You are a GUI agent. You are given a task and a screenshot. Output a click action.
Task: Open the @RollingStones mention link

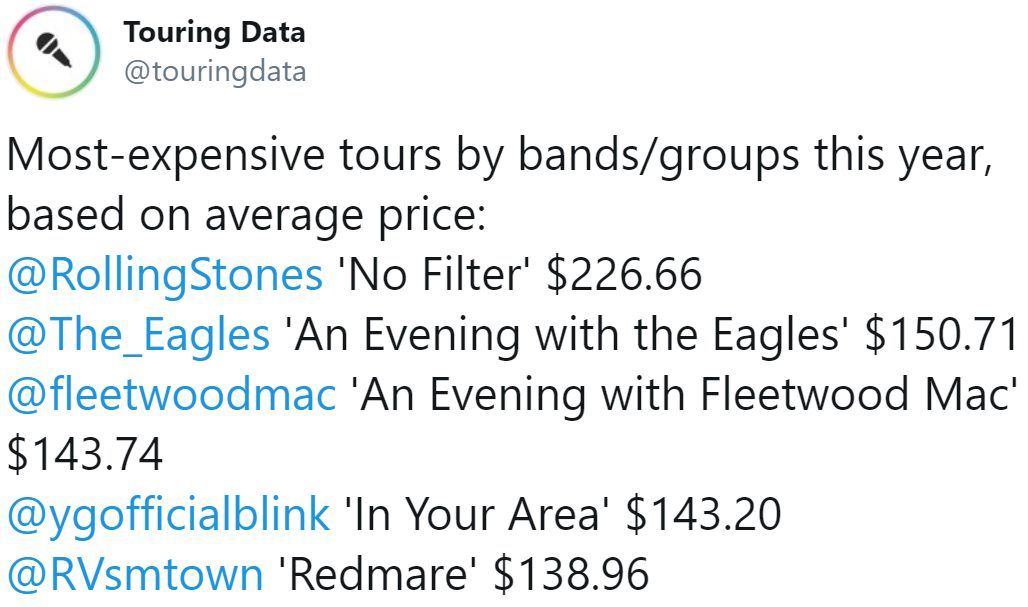pos(165,274)
